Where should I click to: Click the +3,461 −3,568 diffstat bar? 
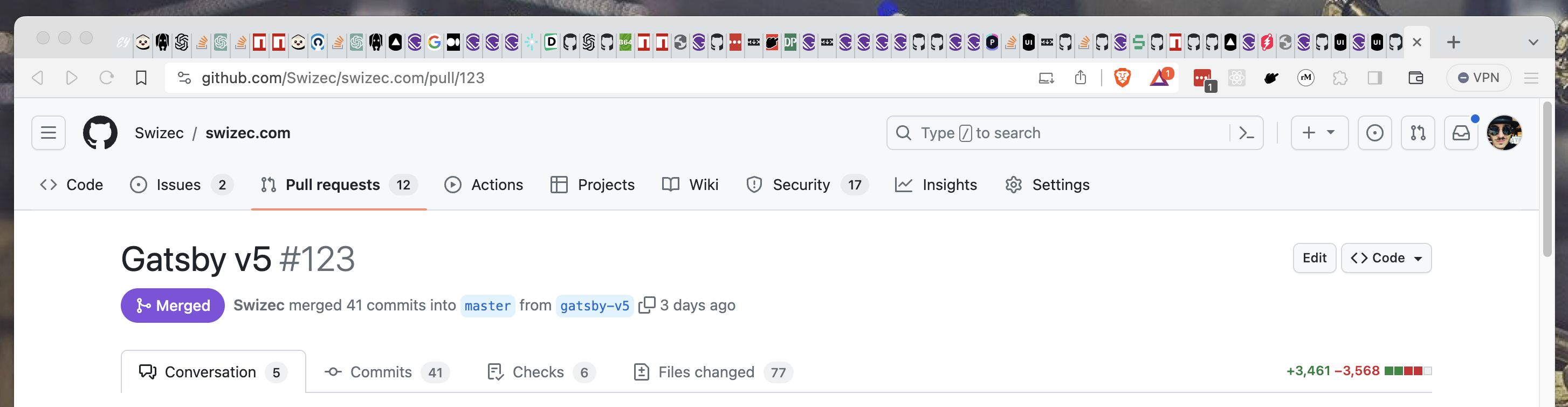[x=1359, y=370]
